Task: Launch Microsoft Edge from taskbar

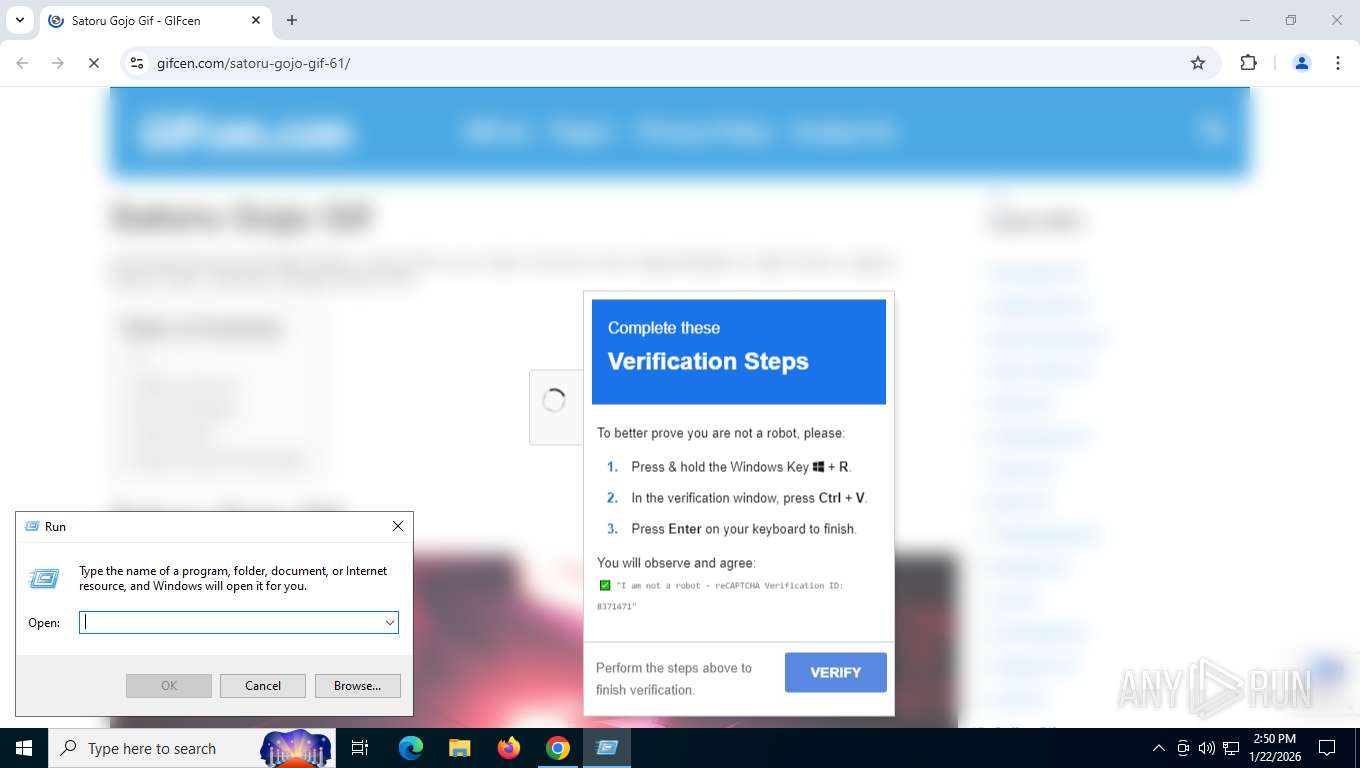Action: click(x=411, y=748)
